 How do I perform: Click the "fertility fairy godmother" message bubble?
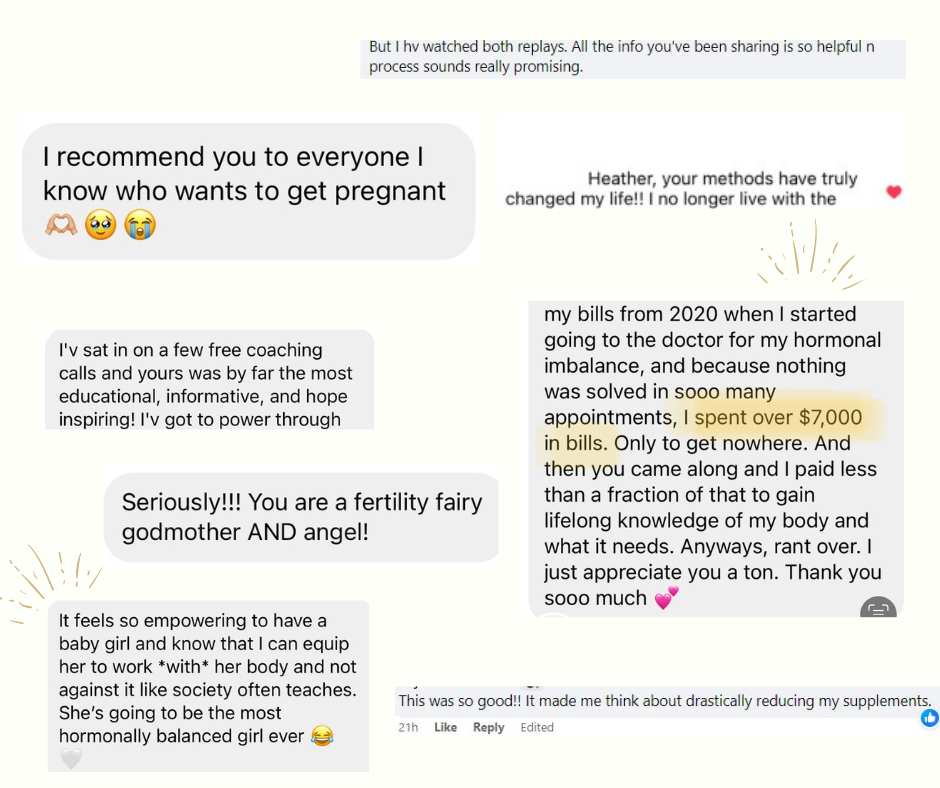pyautogui.click(x=301, y=517)
